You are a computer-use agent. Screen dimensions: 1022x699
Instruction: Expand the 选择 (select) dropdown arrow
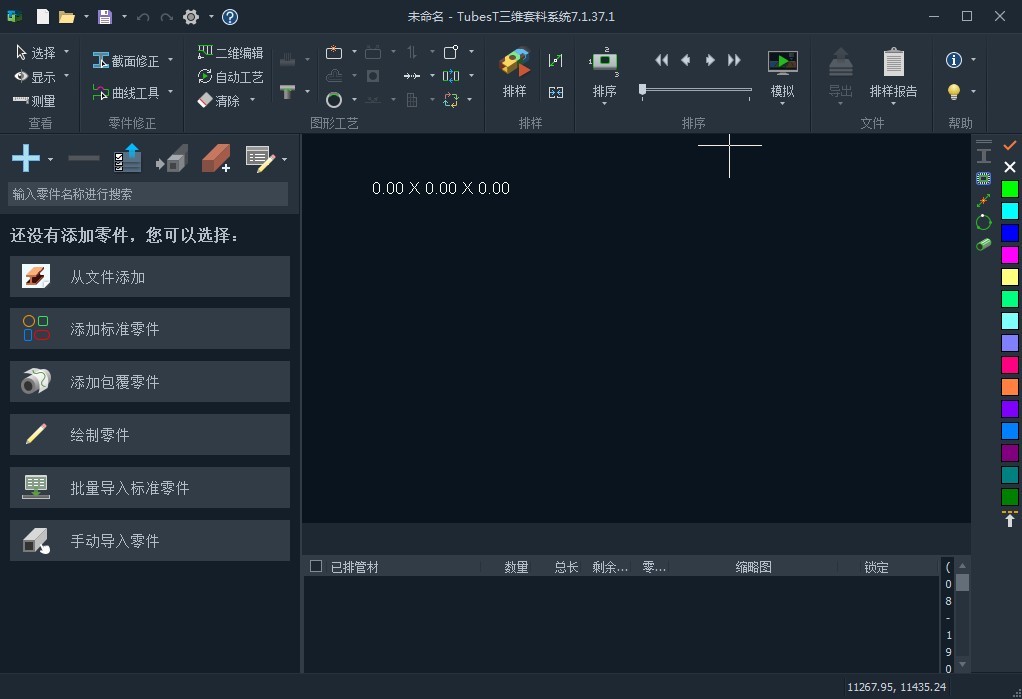click(65, 52)
